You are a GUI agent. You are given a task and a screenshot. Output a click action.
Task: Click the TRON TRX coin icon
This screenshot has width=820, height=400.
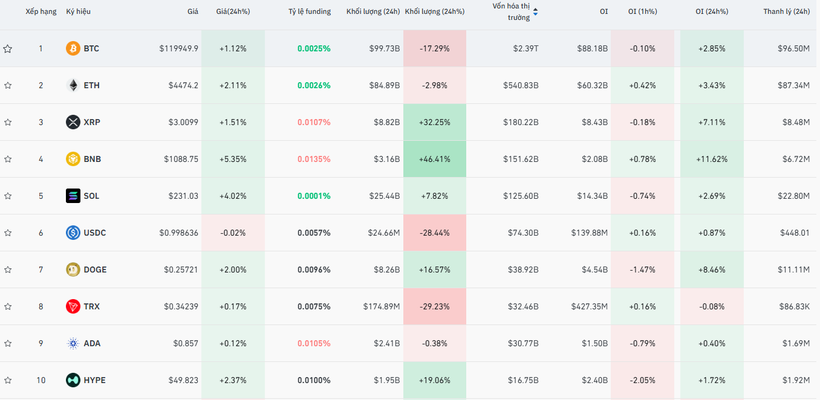pyautogui.click(x=72, y=306)
